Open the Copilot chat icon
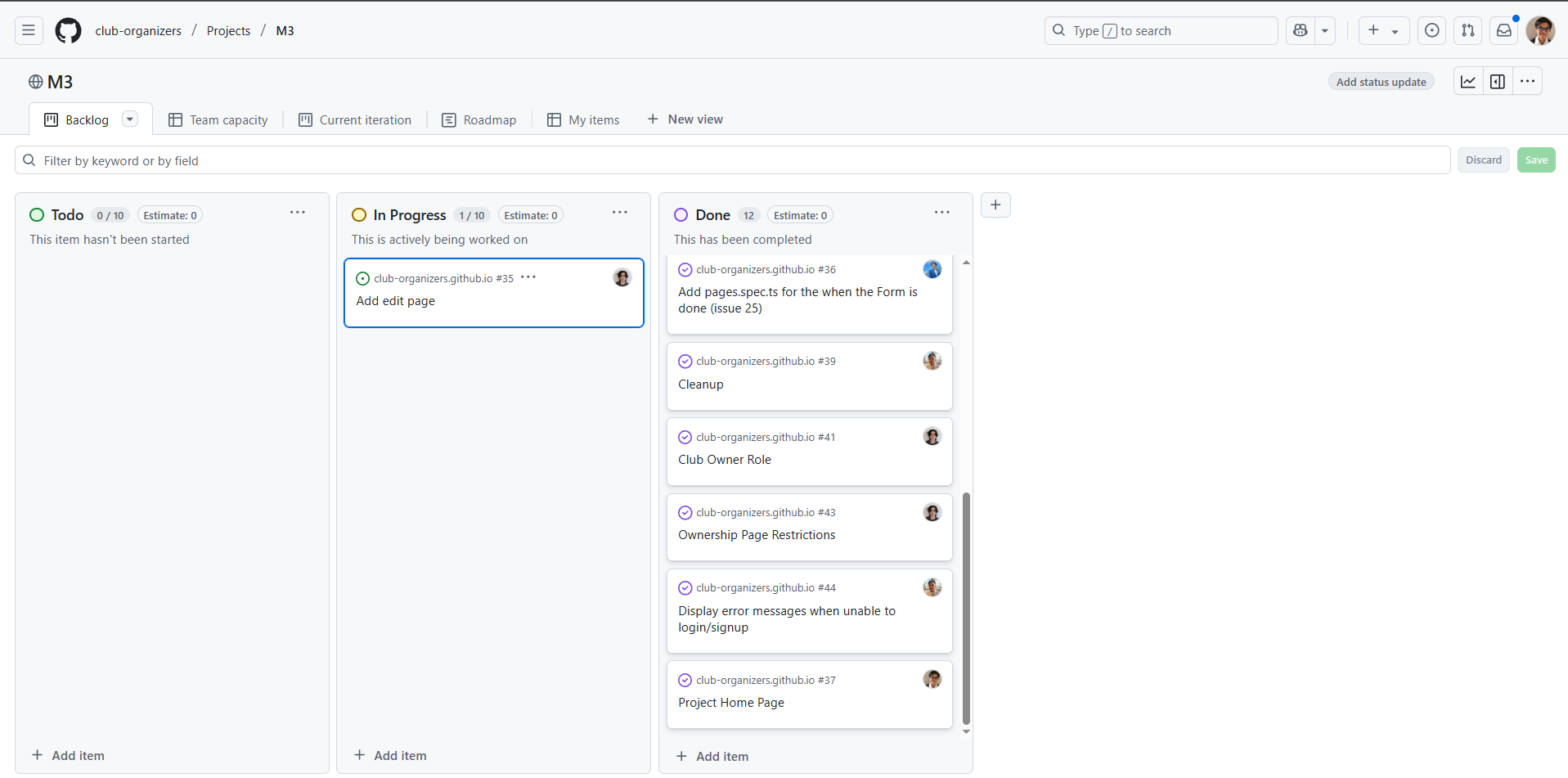This screenshot has height=778, width=1568. [1300, 31]
